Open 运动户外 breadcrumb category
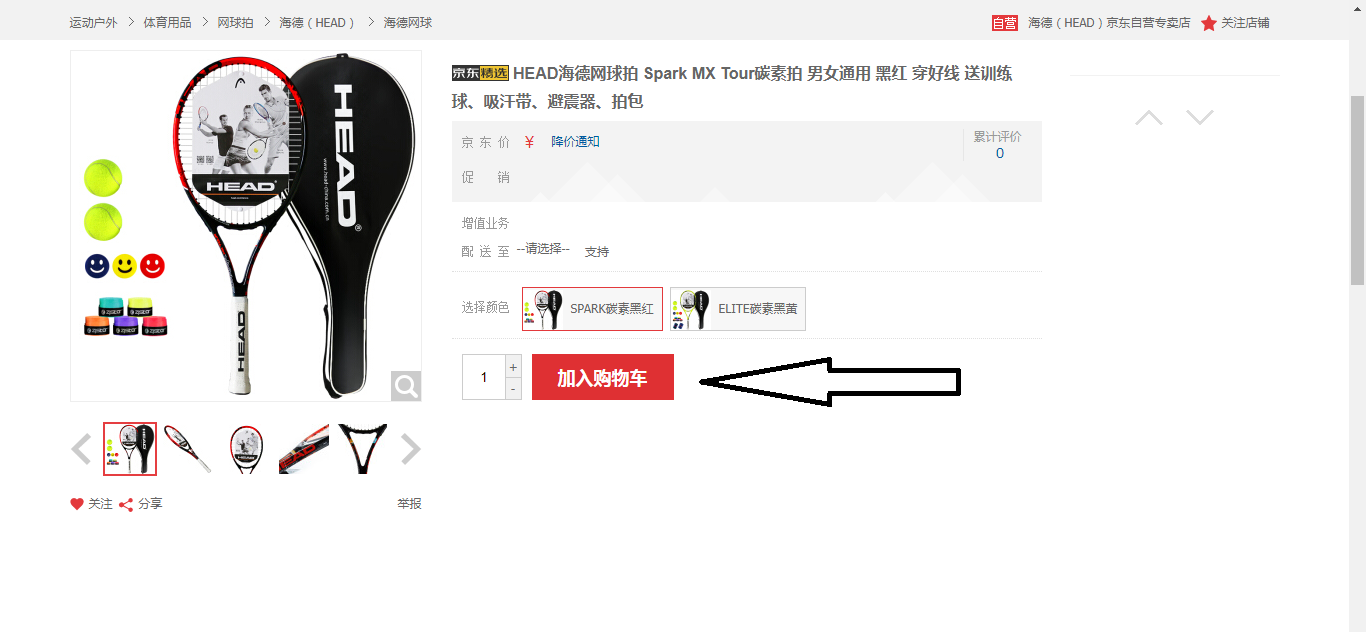 93,22
